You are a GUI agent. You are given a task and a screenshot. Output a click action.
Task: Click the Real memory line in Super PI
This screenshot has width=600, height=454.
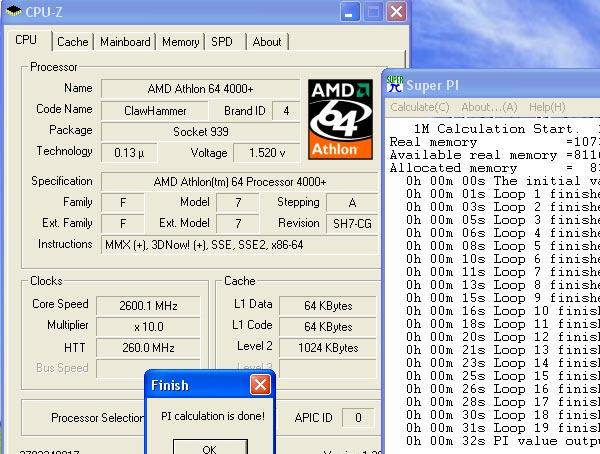pyautogui.click(x=494, y=142)
